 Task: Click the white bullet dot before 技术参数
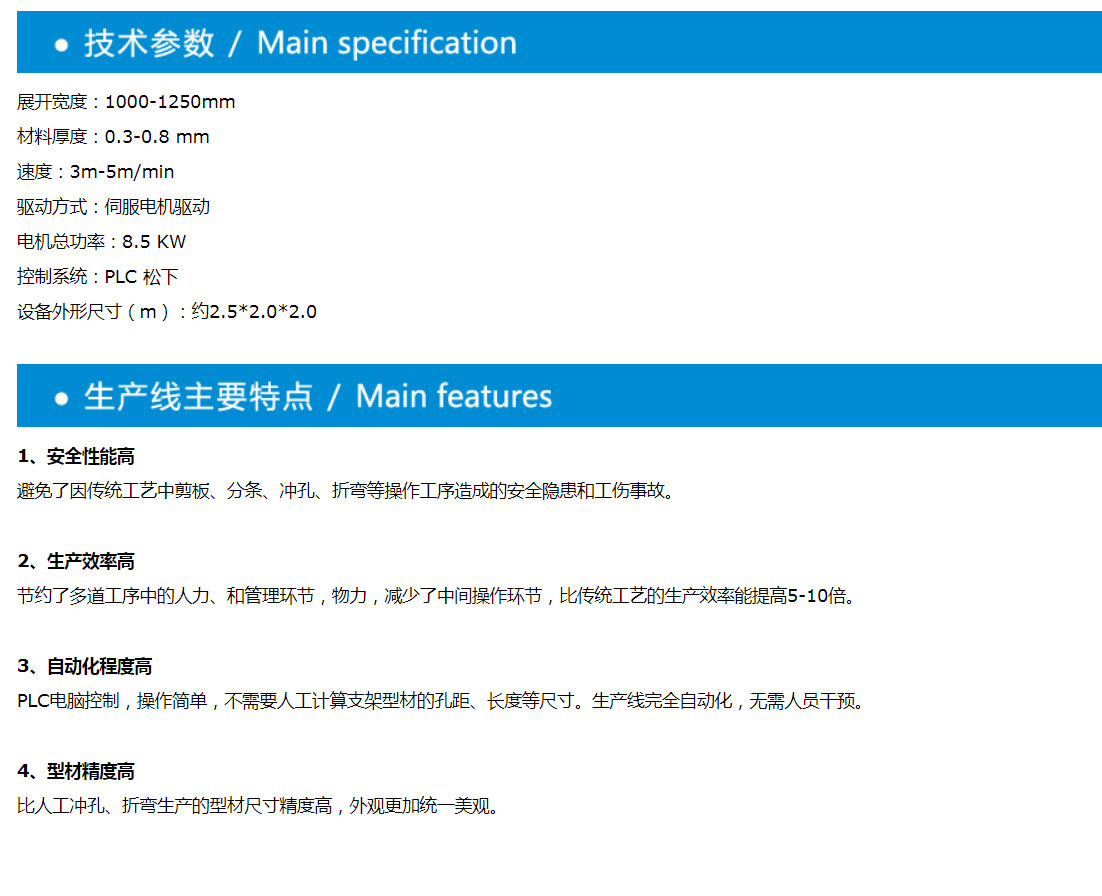62,45
